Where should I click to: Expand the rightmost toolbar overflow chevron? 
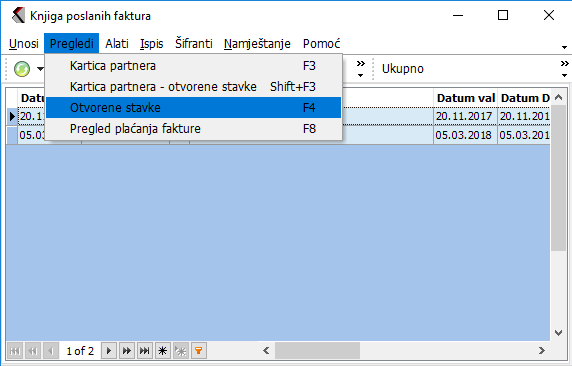click(564, 69)
